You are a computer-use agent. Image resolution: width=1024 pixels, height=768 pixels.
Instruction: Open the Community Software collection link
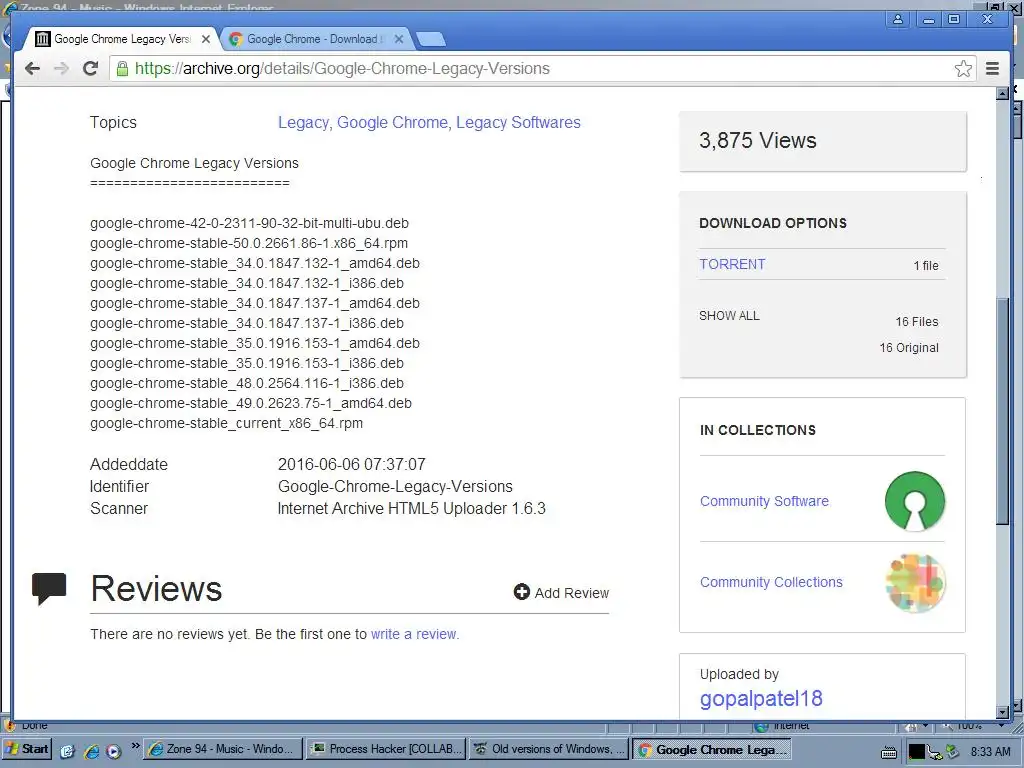(x=764, y=502)
